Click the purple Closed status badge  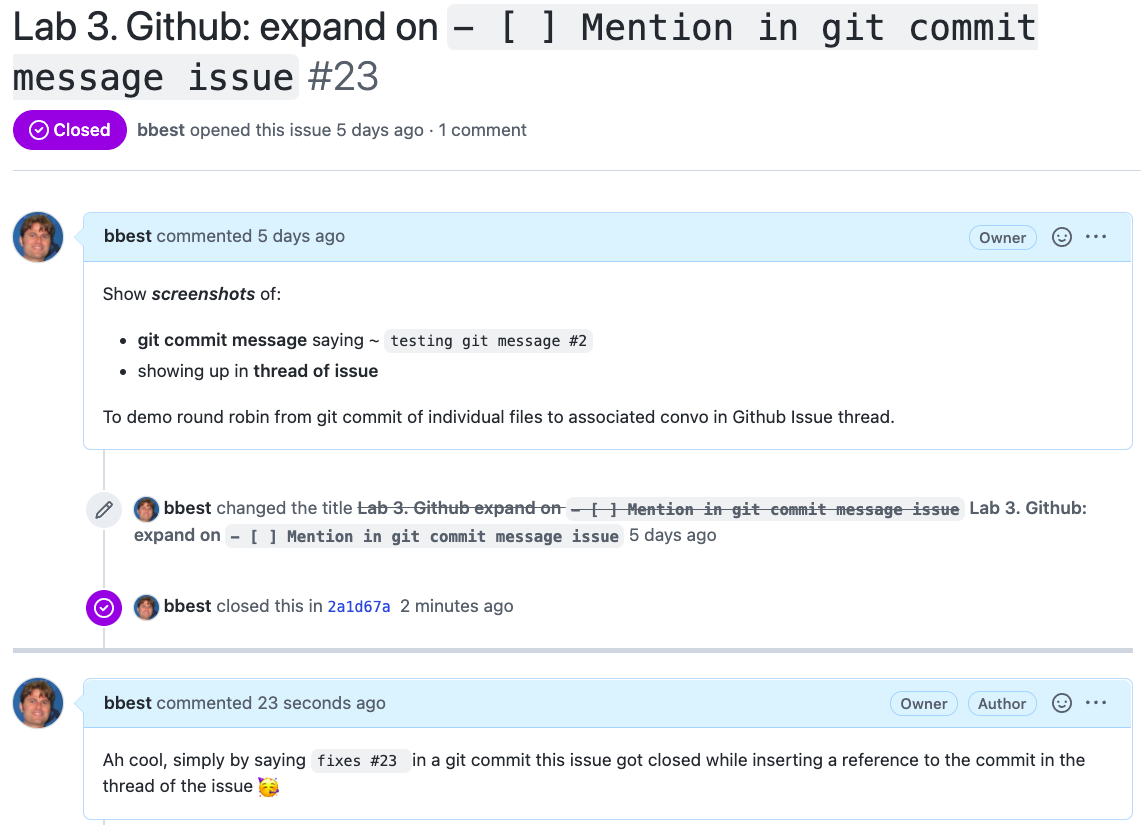[70, 130]
